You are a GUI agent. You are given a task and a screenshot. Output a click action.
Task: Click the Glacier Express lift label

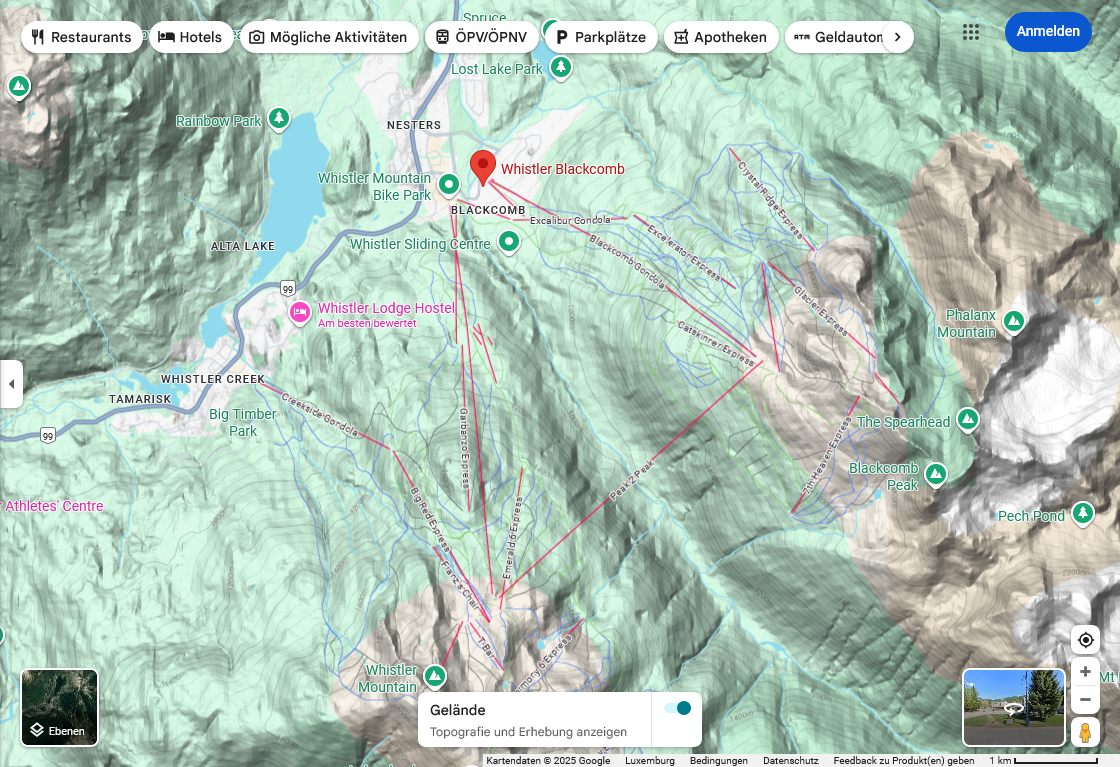[x=820, y=311]
